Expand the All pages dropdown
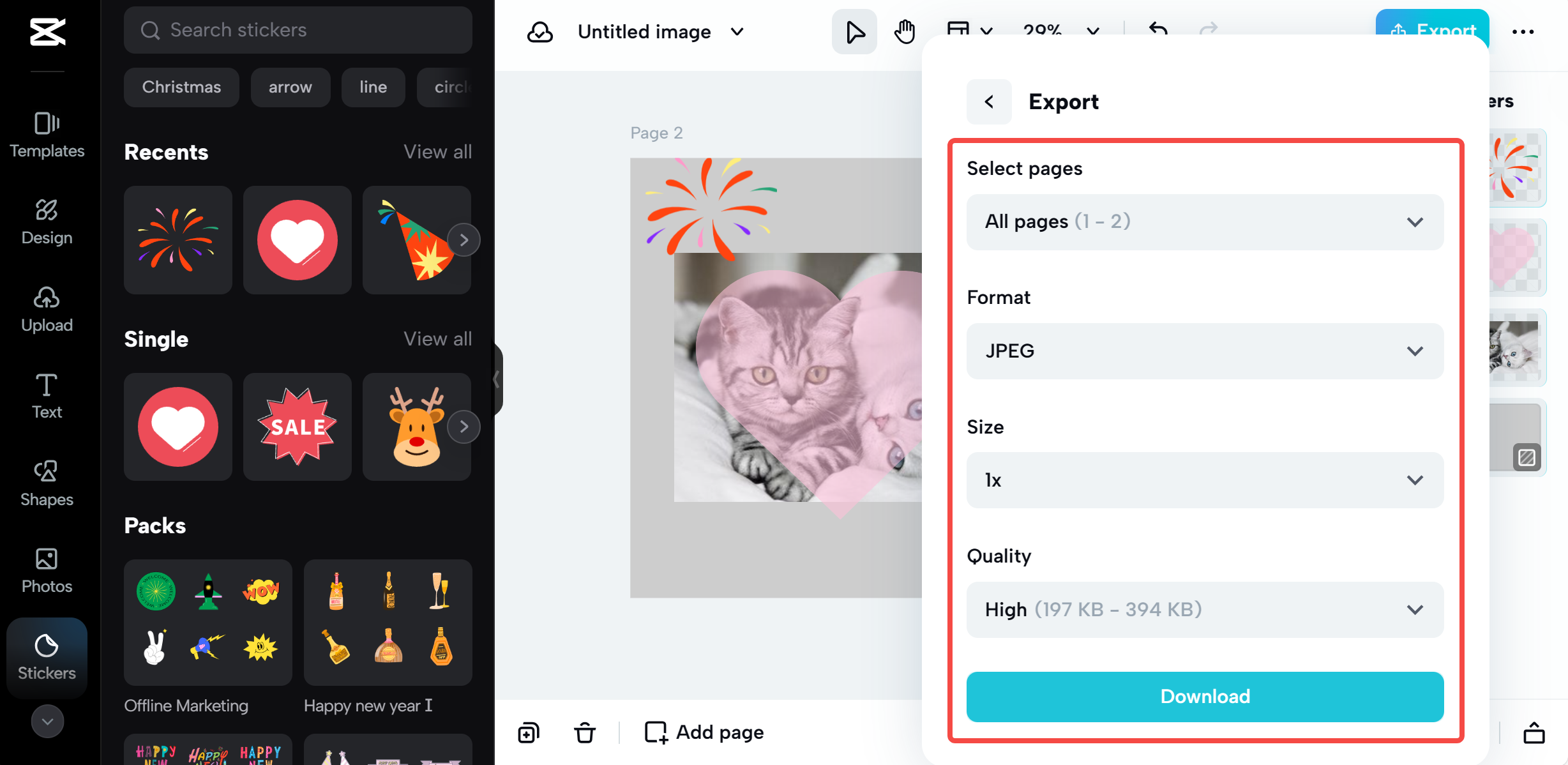Viewport: 1568px width, 765px height. tap(1205, 222)
